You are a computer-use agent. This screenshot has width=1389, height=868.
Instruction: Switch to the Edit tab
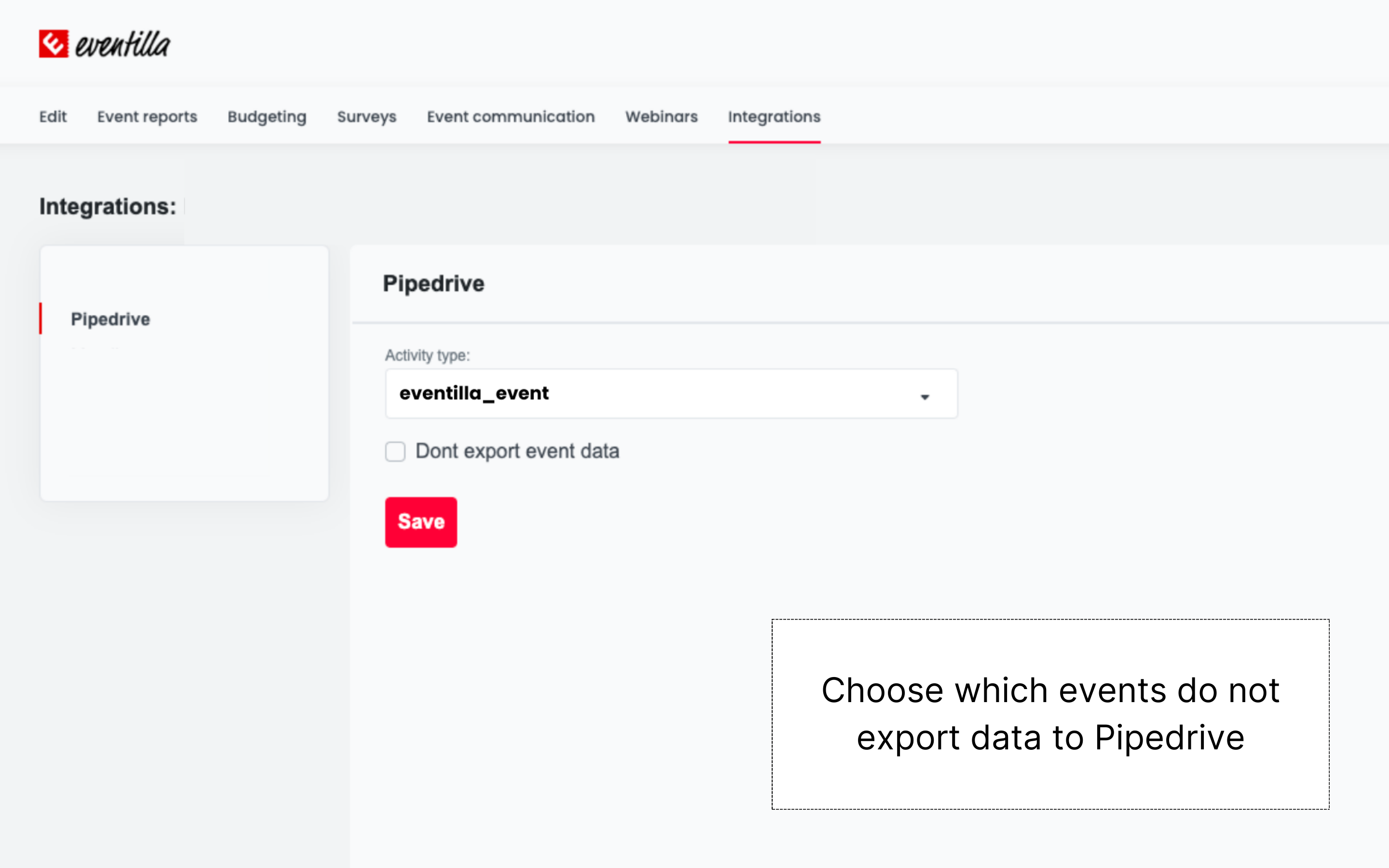point(53,117)
